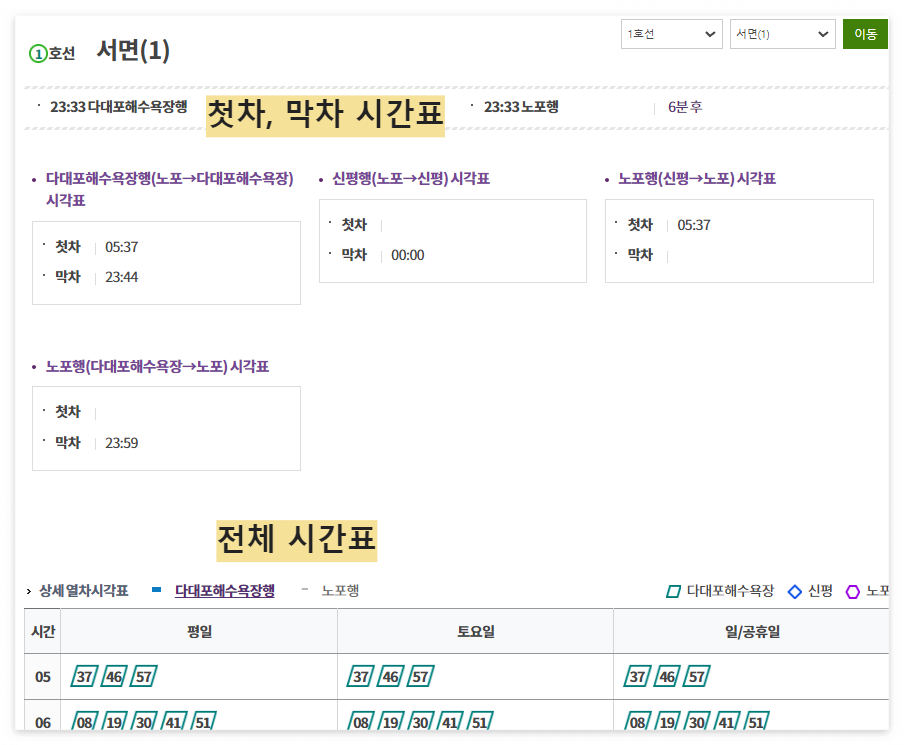Image resolution: width=904 pixels, height=745 pixels.
Task: Click the 46 time badge under 토요일 column
Action: click(390, 676)
